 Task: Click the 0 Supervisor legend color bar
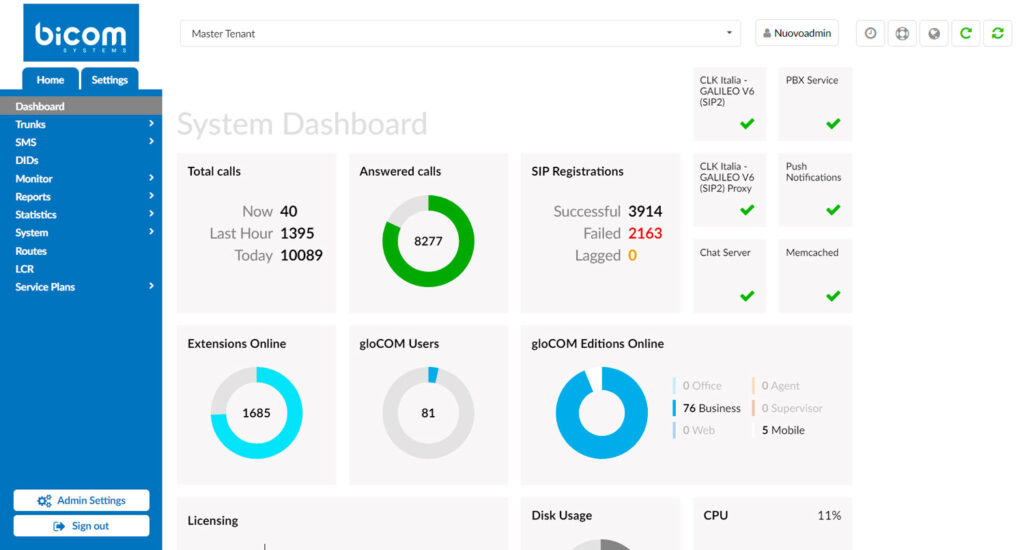[x=753, y=408]
